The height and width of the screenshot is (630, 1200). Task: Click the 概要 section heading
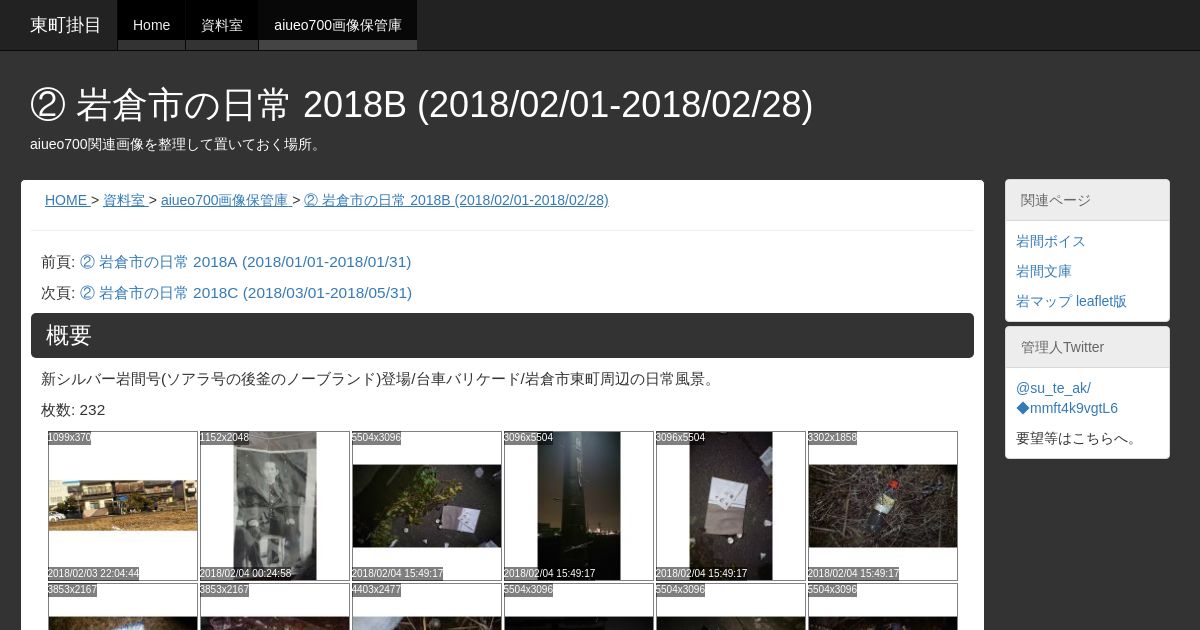502,335
